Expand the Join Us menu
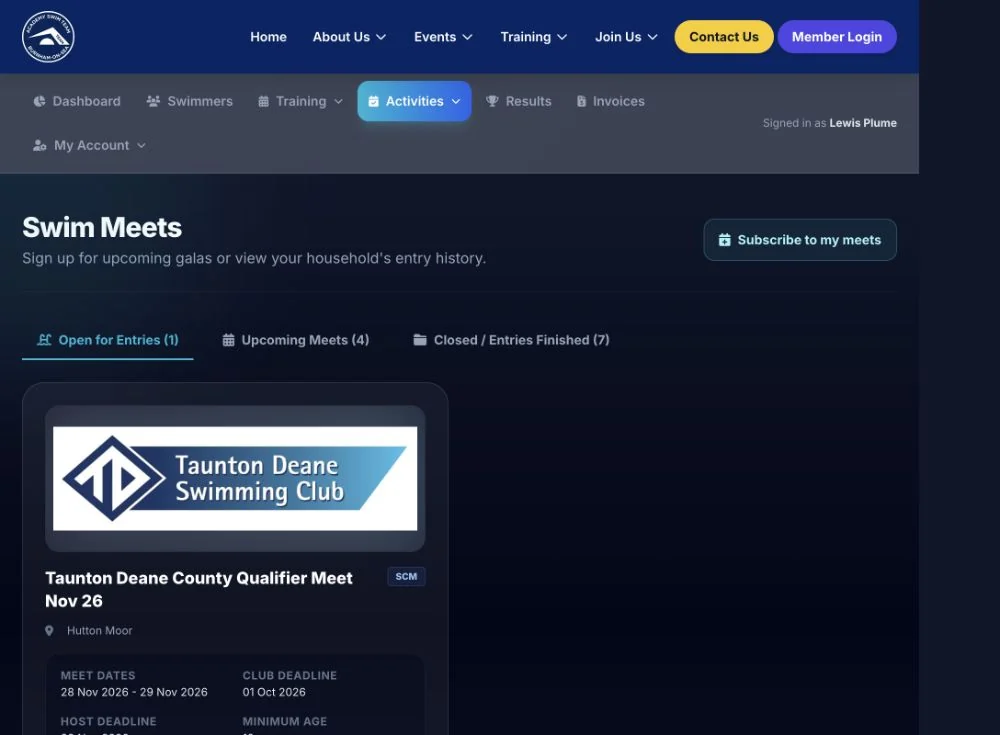1000x735 pixels. [x=626, y=37]
